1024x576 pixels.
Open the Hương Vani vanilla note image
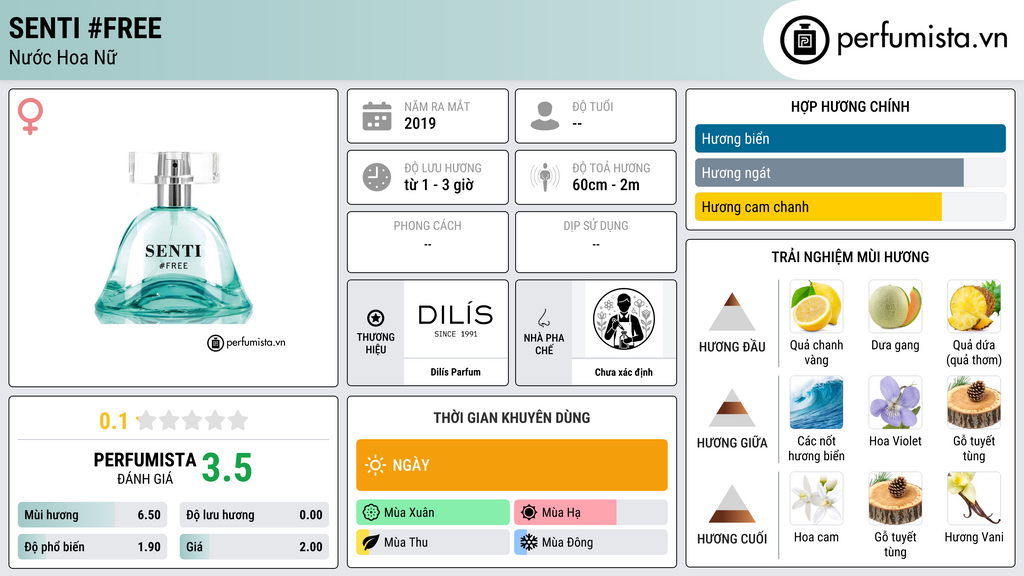(x=974, y=498)
